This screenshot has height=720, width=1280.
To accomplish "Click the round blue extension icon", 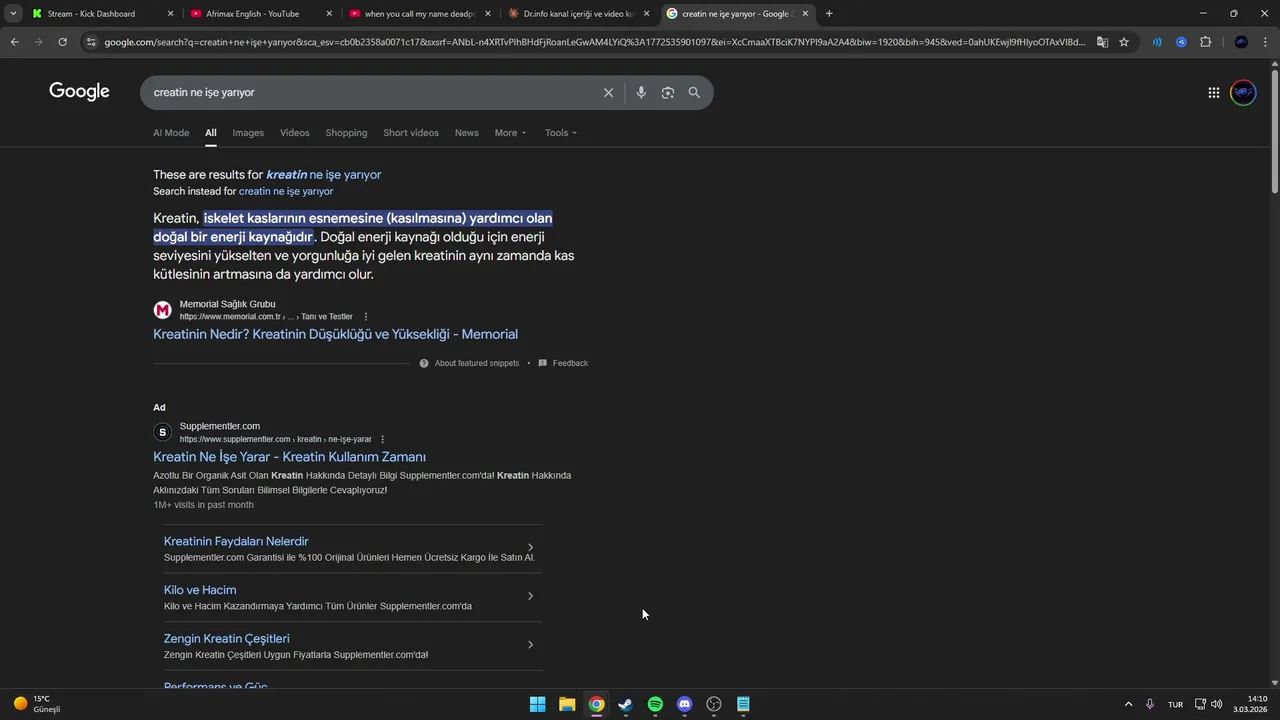I will (x=1181, y=42).
